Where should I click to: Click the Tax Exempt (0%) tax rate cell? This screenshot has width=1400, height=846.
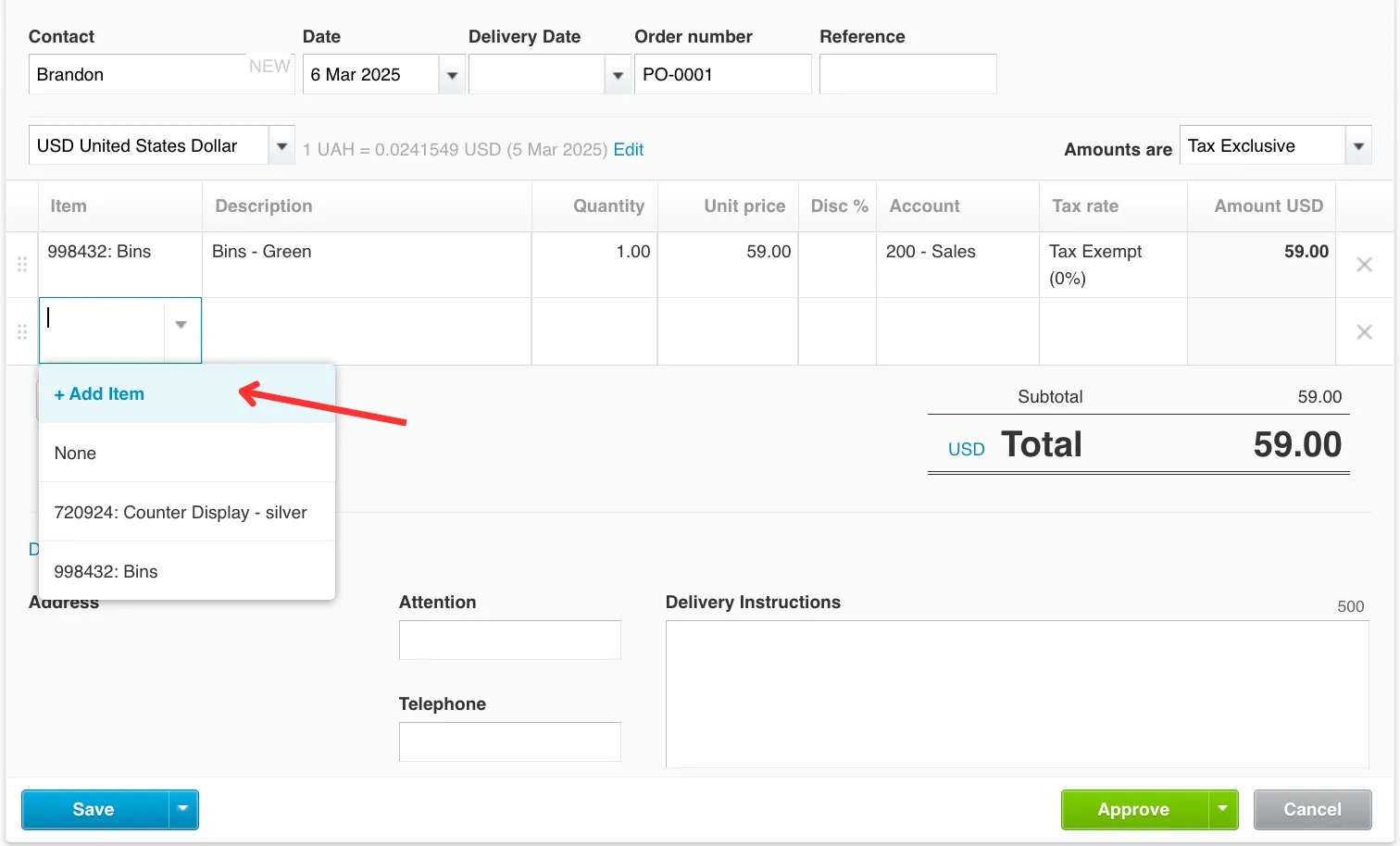[x=1113, y=265]
